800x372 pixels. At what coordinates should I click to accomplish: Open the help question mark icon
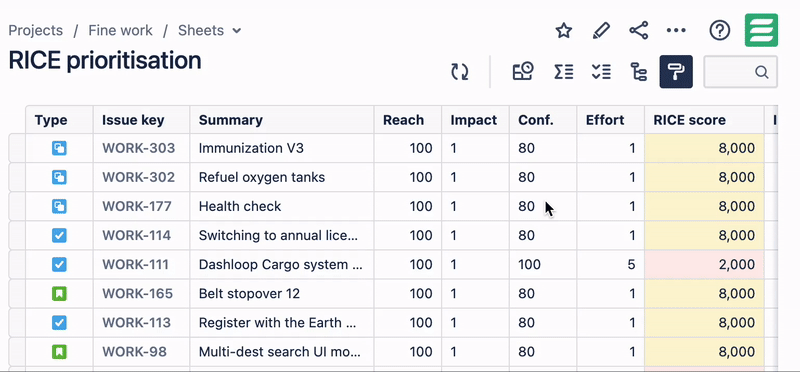click(720, 31)
